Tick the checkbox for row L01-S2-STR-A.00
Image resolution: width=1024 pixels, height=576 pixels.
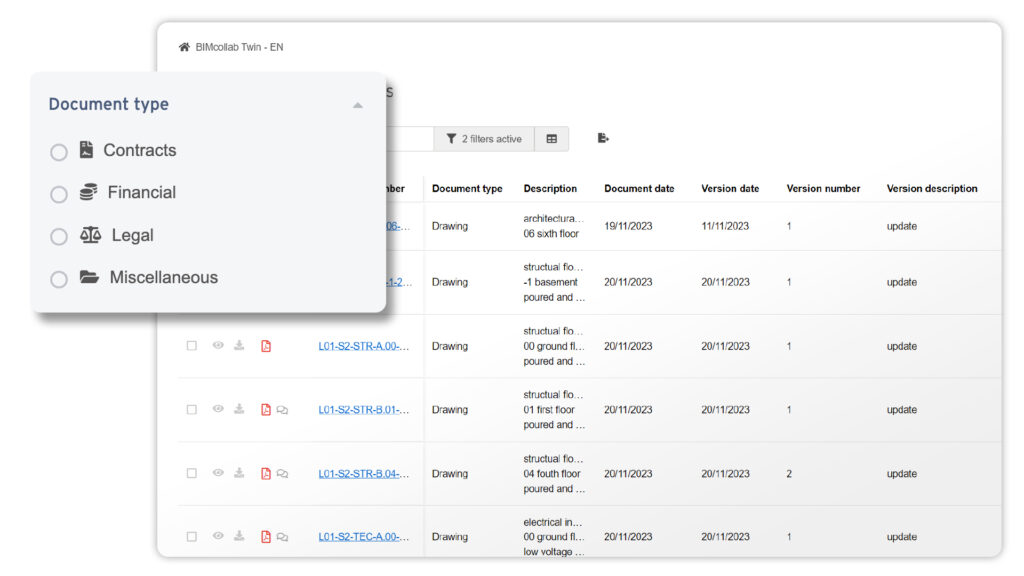[192, 346]
